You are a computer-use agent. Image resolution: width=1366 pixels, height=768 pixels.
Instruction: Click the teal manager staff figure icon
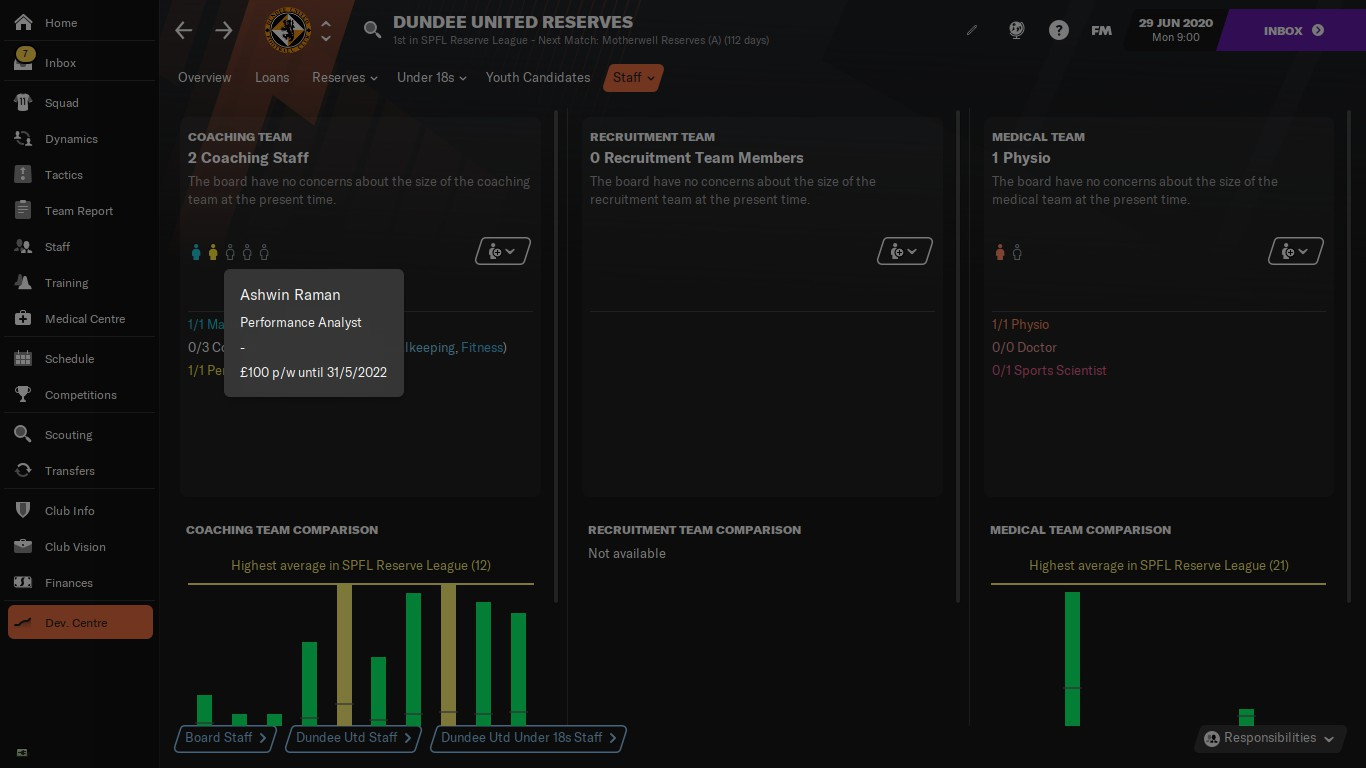coord(196,252)
